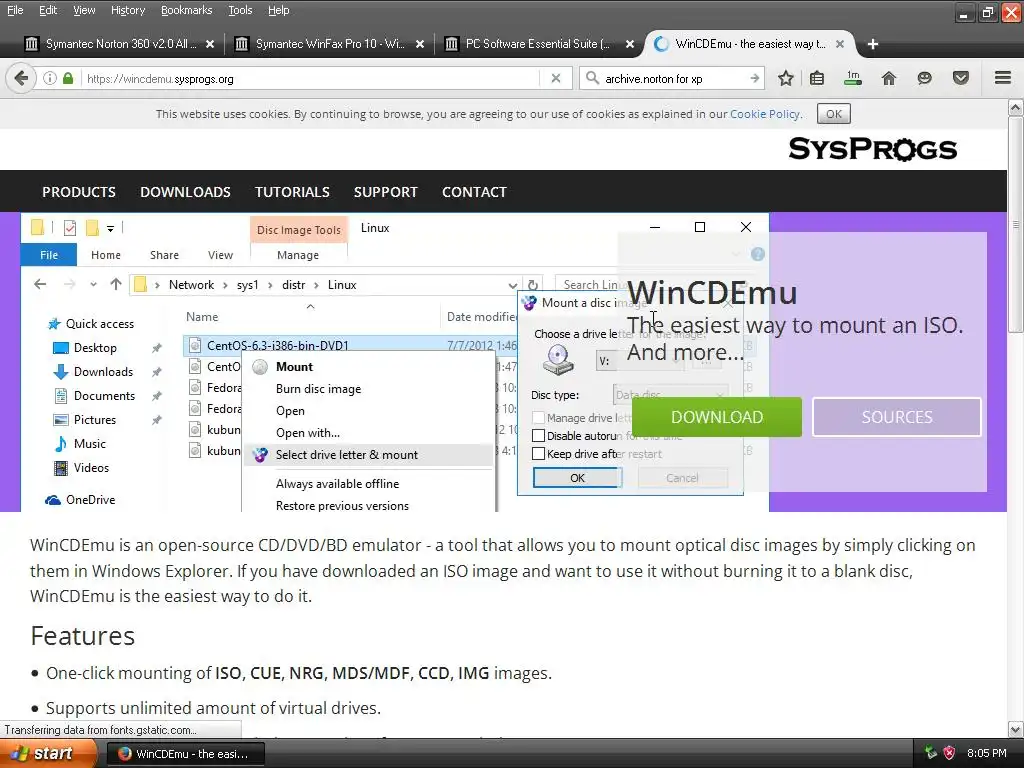Screen dimensions: 1024x768
Task: Go back with the browser back arrow
Action: [x=21, y=78]
